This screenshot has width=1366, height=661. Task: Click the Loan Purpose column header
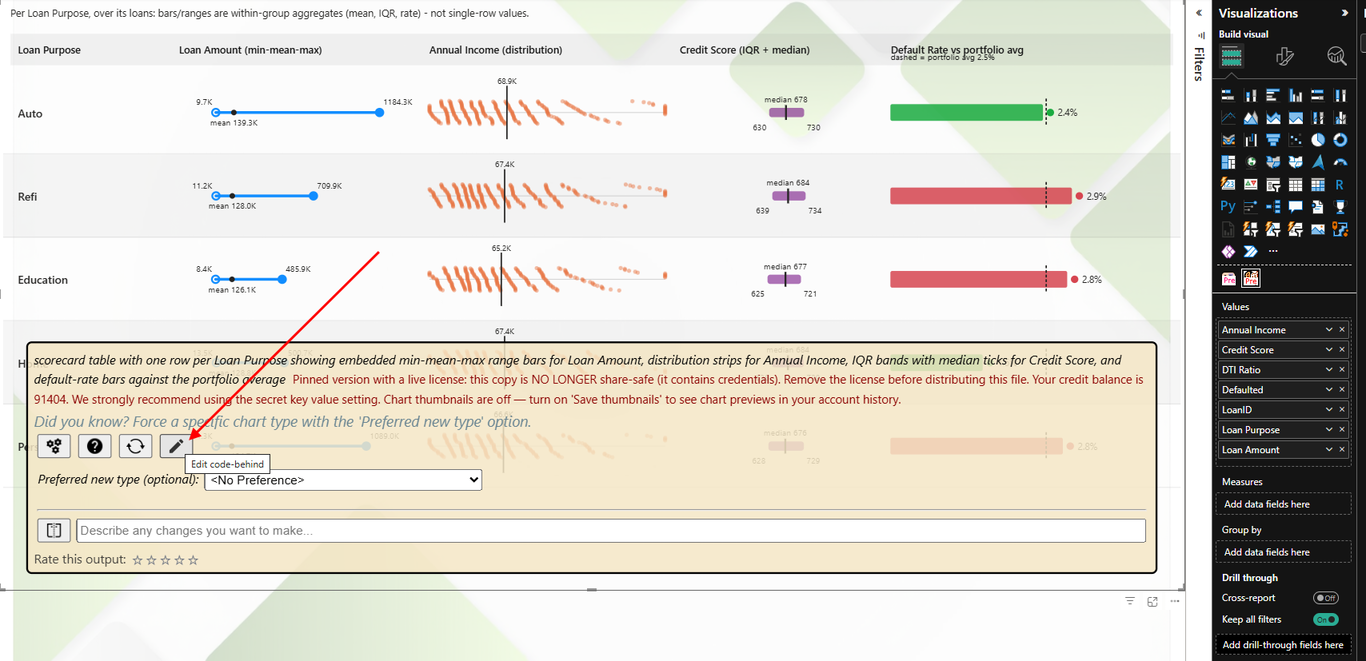point(49,50)
